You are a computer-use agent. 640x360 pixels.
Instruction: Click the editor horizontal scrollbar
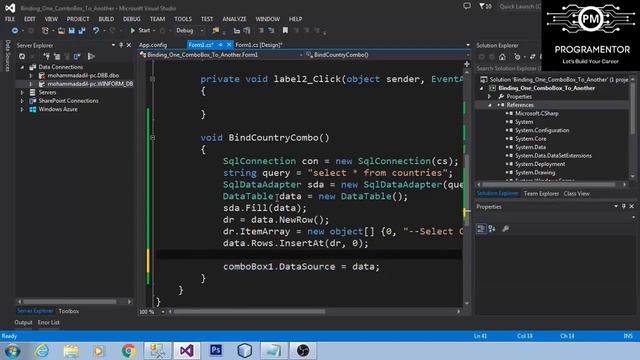pyautogui.click(x=250, y=312)
